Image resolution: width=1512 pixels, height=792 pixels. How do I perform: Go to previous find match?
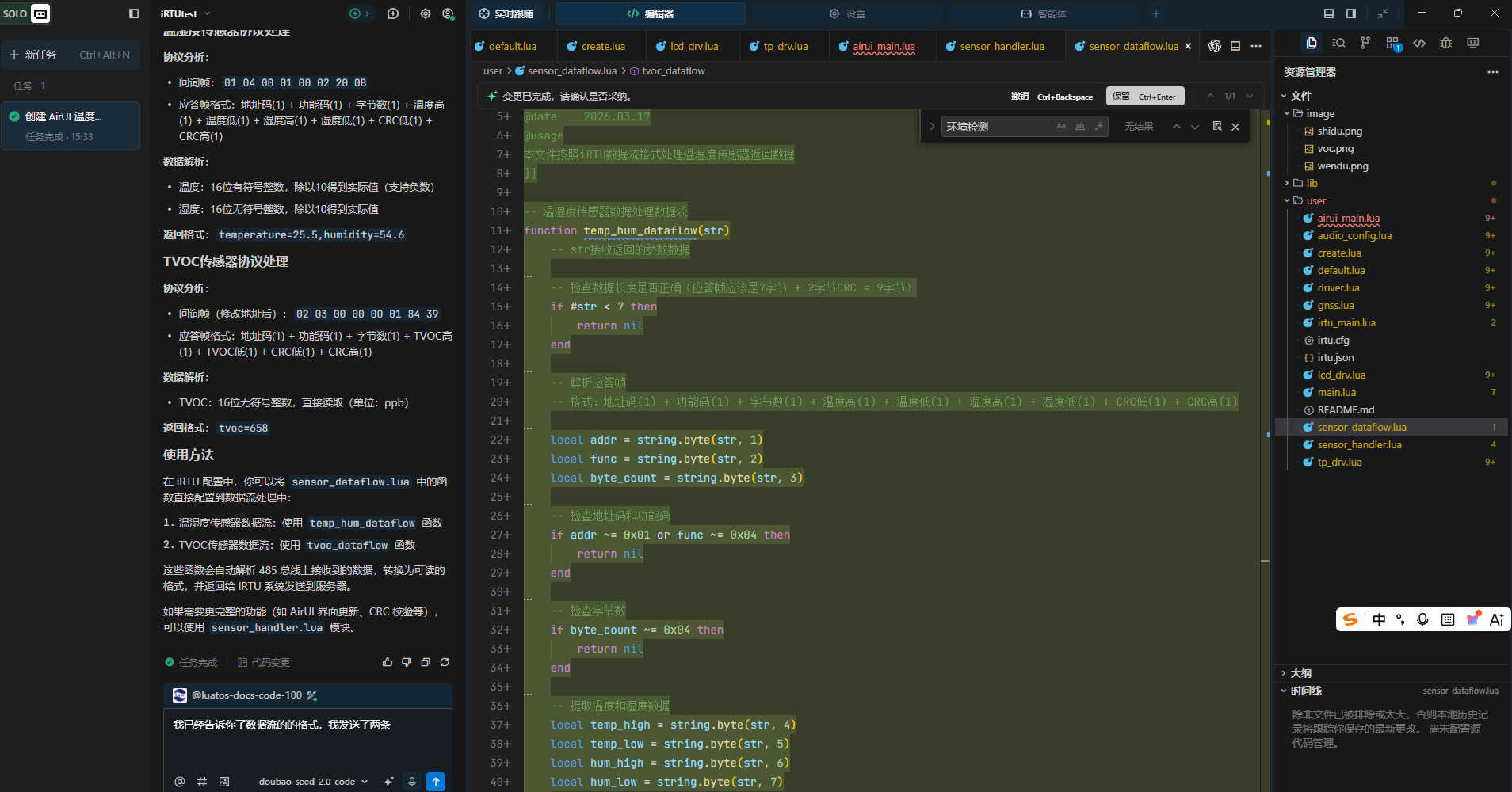[x=1177, y=127]
